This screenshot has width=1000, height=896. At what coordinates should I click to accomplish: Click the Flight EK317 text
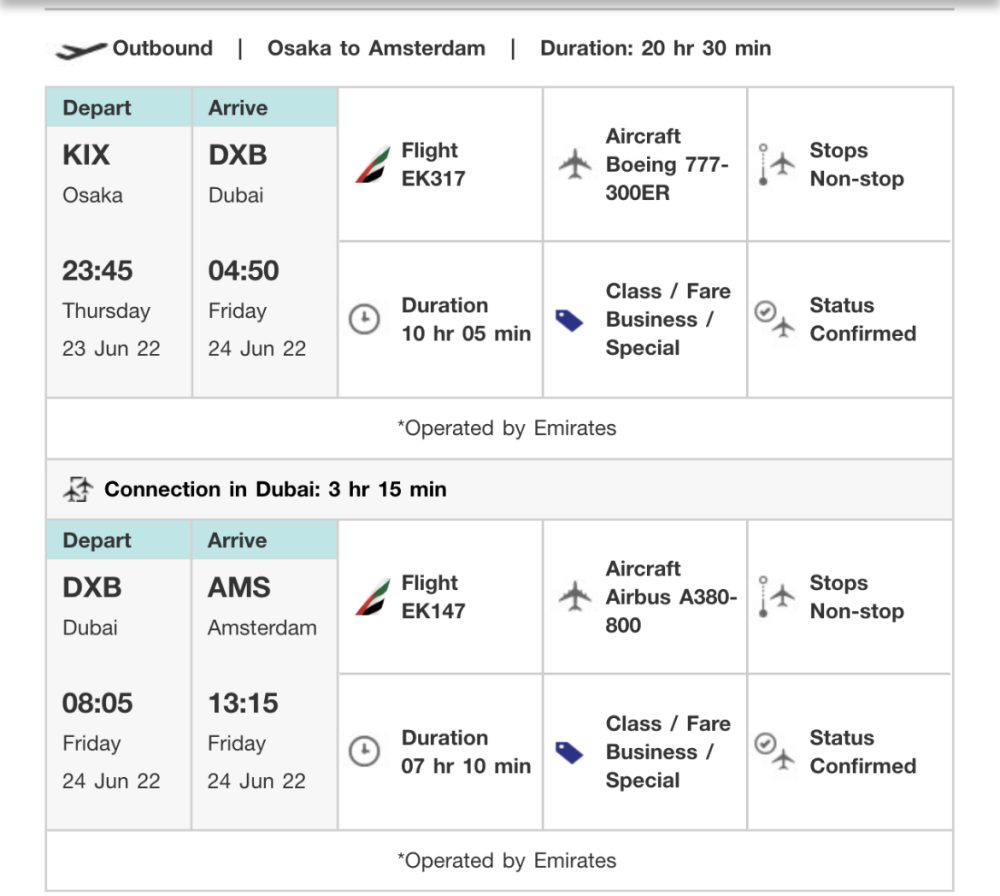[x=433, y=165]
